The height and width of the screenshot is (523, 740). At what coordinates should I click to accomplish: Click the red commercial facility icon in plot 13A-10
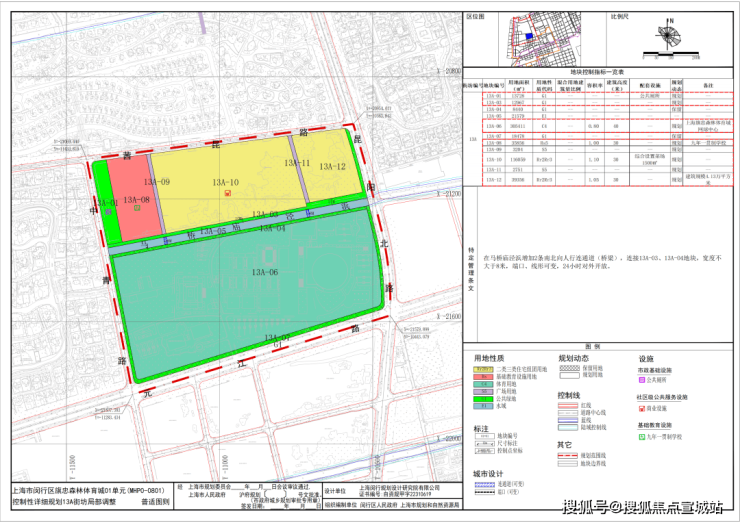point(228,193)
